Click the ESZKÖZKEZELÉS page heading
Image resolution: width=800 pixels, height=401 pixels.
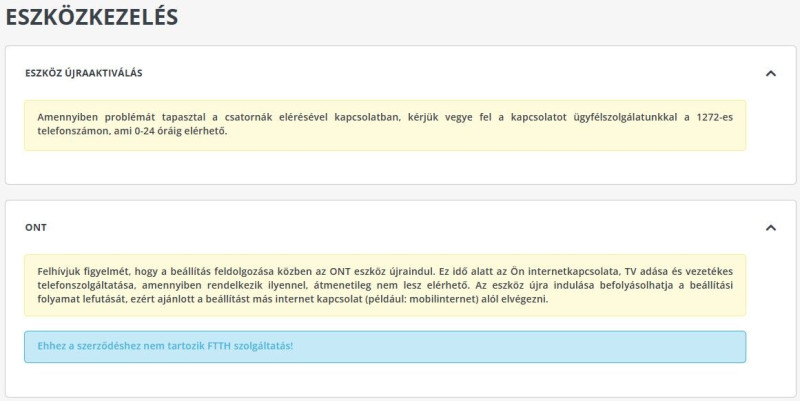[92, 17]
